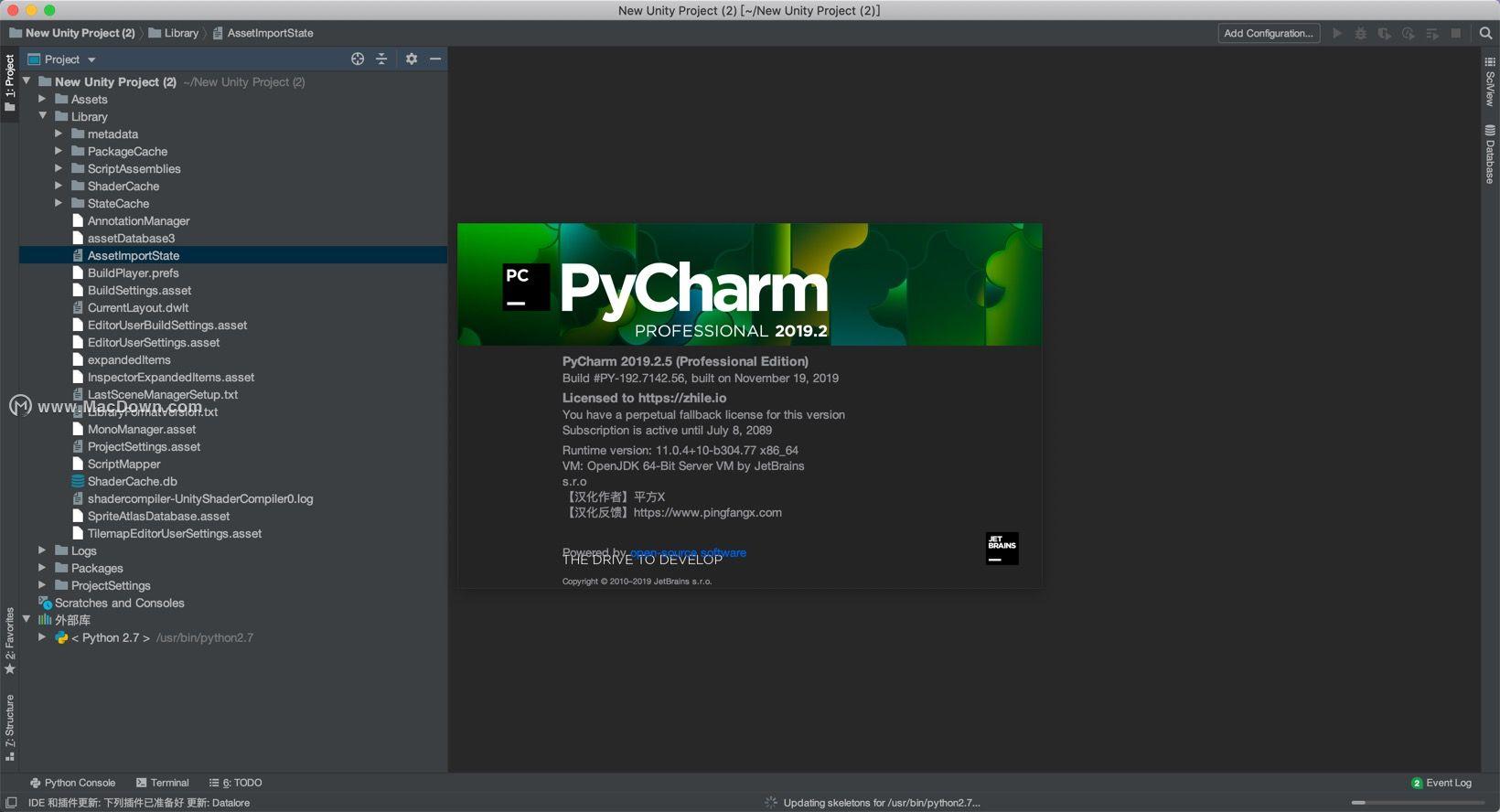The height and width of the screenshot is (812, 1500).
Task: Click the Python 2.7 interpreter icon
Action: (61, 637)
